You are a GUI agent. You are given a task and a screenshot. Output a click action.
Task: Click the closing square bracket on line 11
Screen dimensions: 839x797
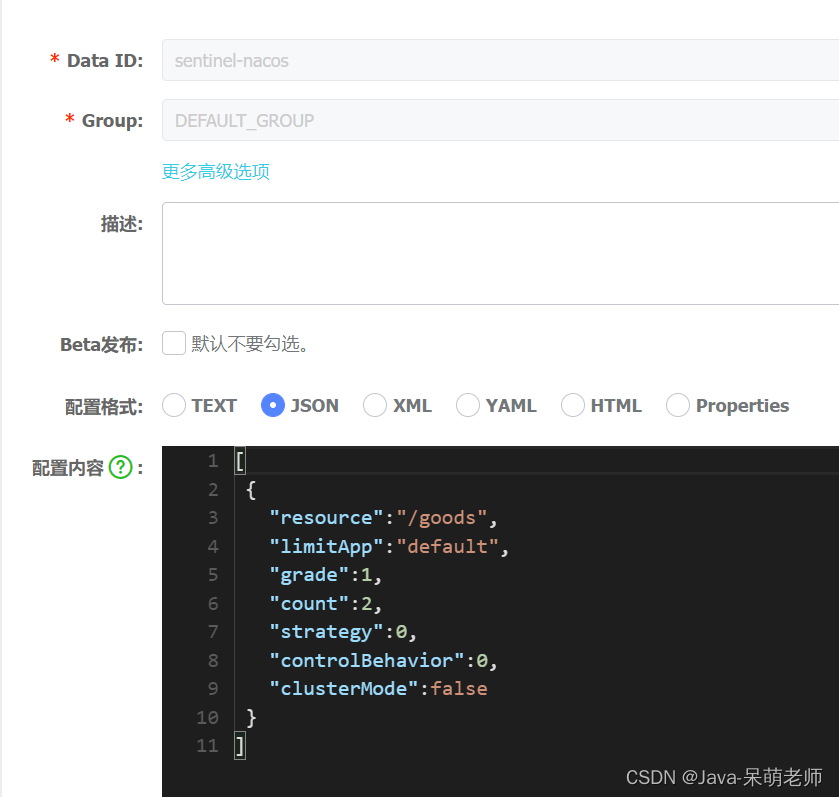[x=240, y=746]
